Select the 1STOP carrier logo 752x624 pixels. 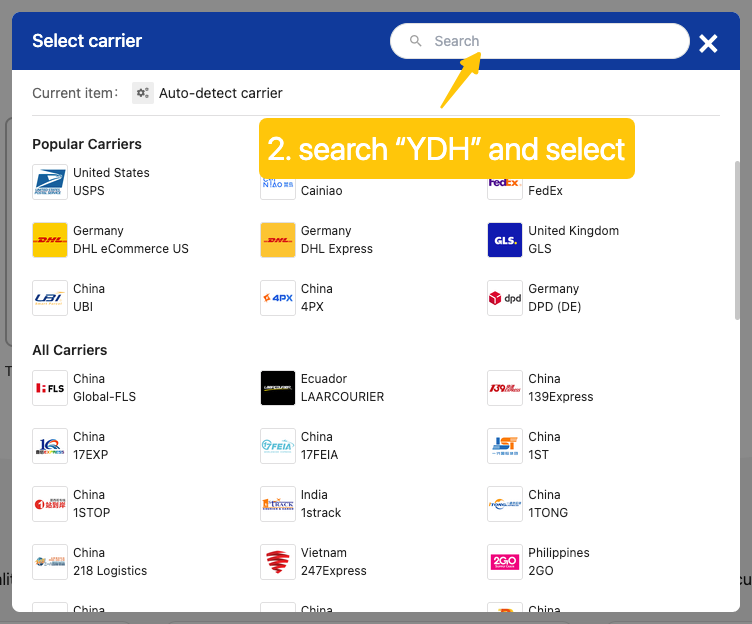click(50, 504)
